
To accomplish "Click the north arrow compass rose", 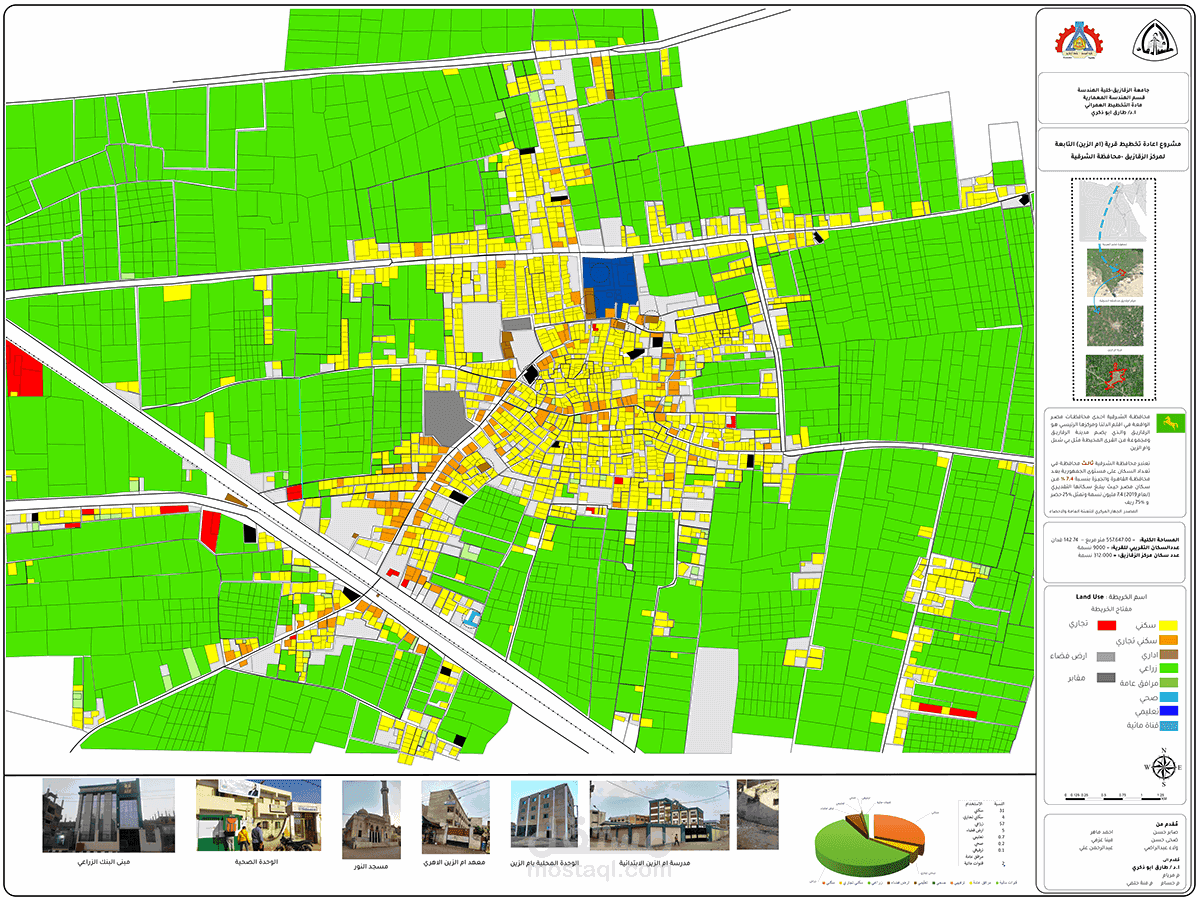I will pyautogui.click(x=1163, y=768).
